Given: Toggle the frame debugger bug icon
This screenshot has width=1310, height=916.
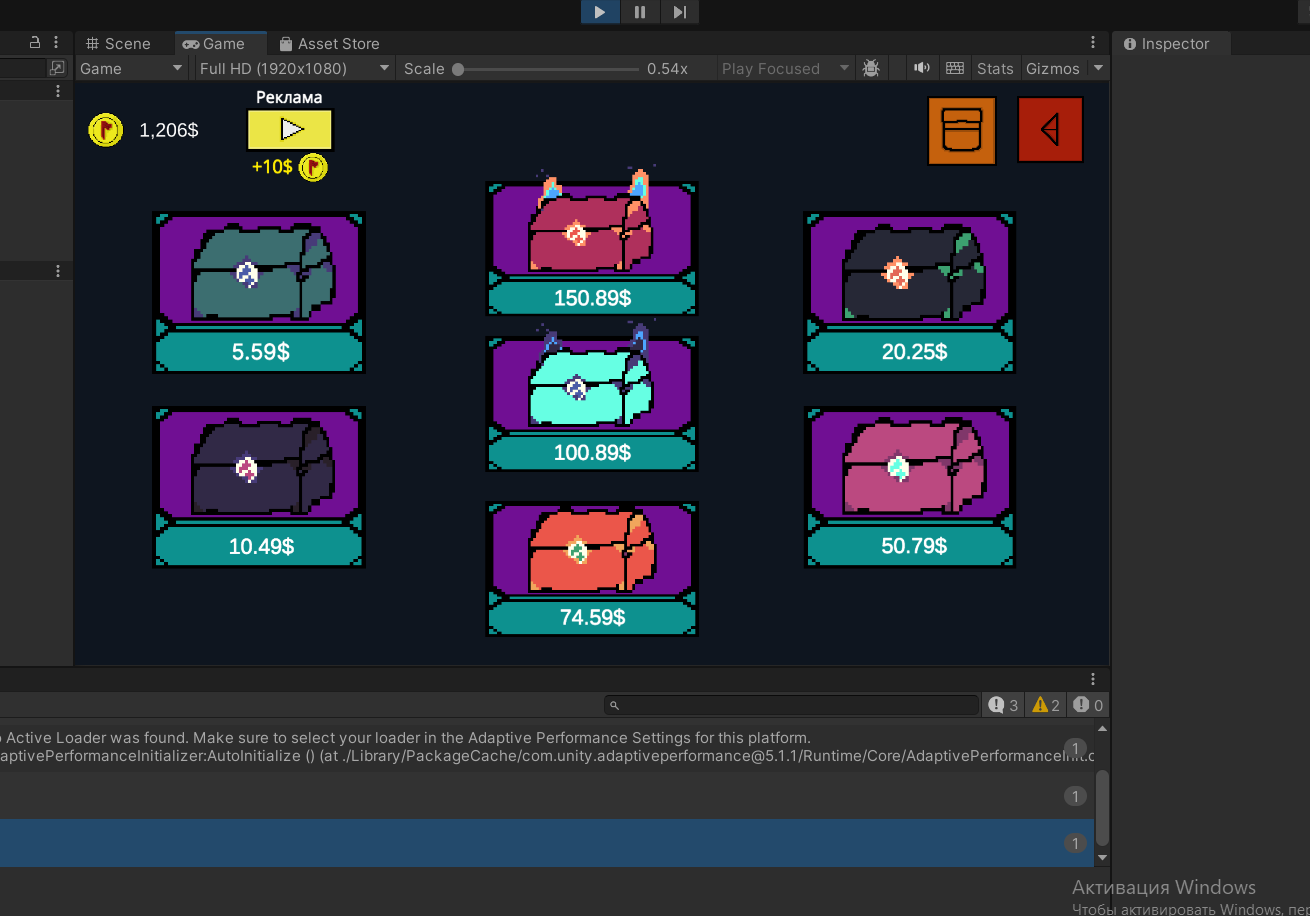Looking at the screenshot, I should coord(871,68).
